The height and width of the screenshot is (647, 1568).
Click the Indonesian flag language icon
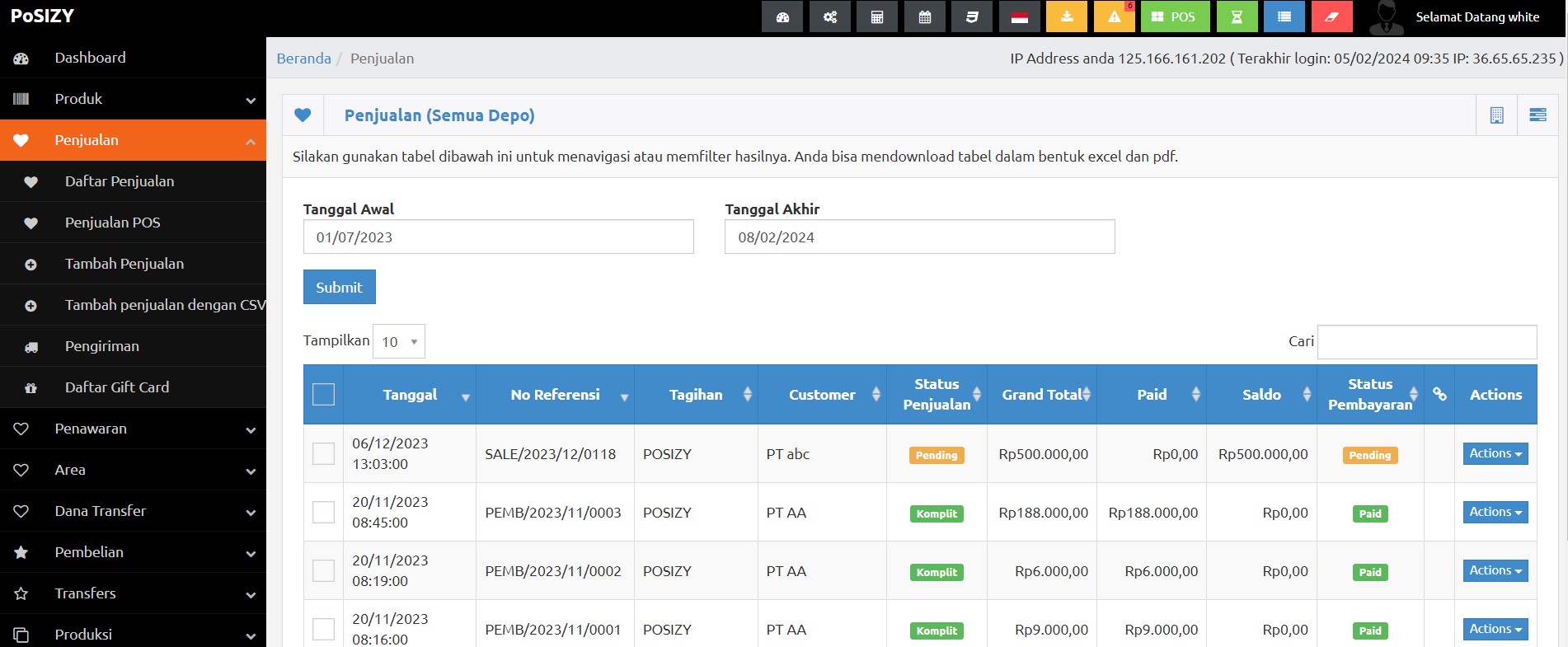point(1020,17)
